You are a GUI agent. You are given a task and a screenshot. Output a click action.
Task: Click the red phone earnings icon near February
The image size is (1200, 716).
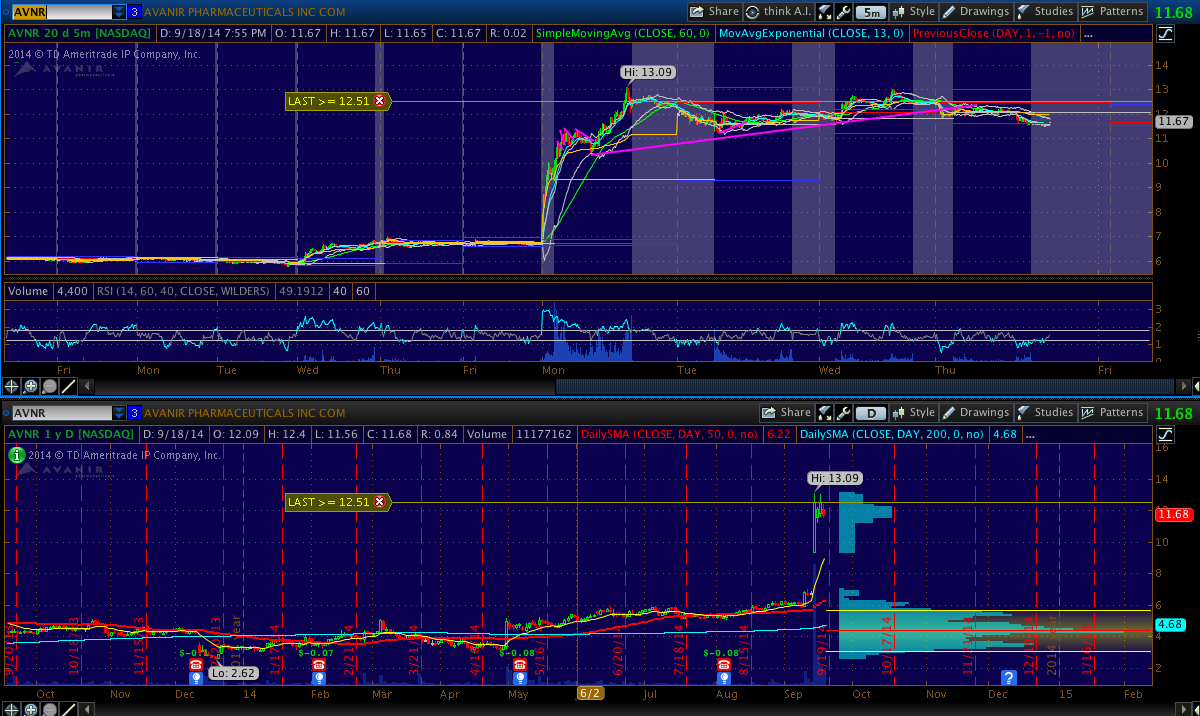click(319, 665)
